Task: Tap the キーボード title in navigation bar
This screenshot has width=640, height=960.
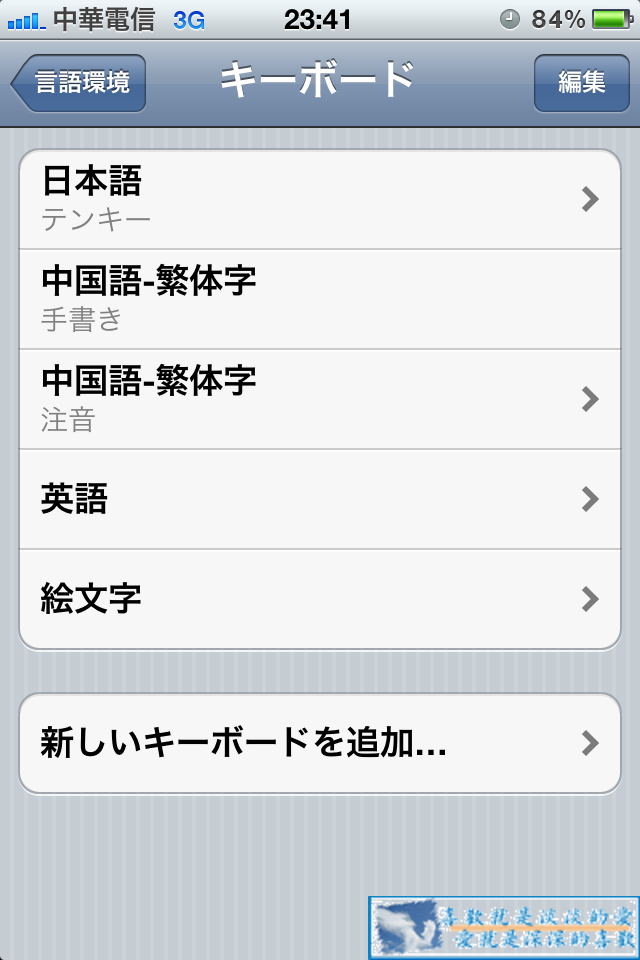Action: [x=317, y=80]
